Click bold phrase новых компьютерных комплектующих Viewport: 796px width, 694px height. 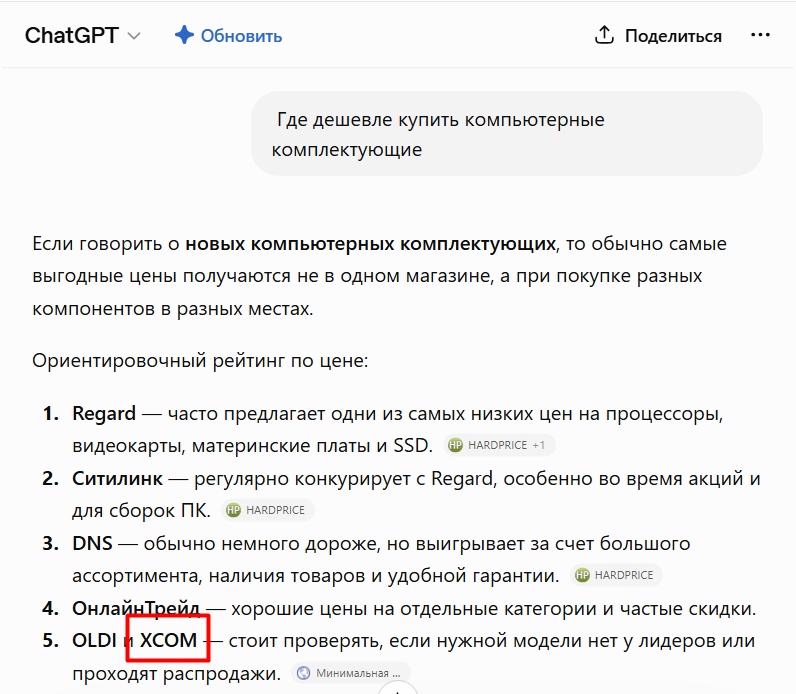371,244
